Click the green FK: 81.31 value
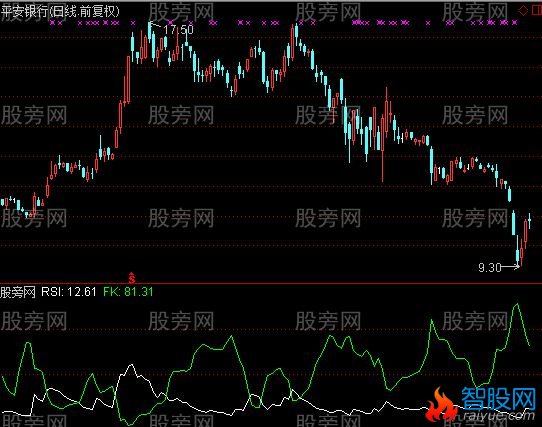The image size is (542, 427). 128,292
